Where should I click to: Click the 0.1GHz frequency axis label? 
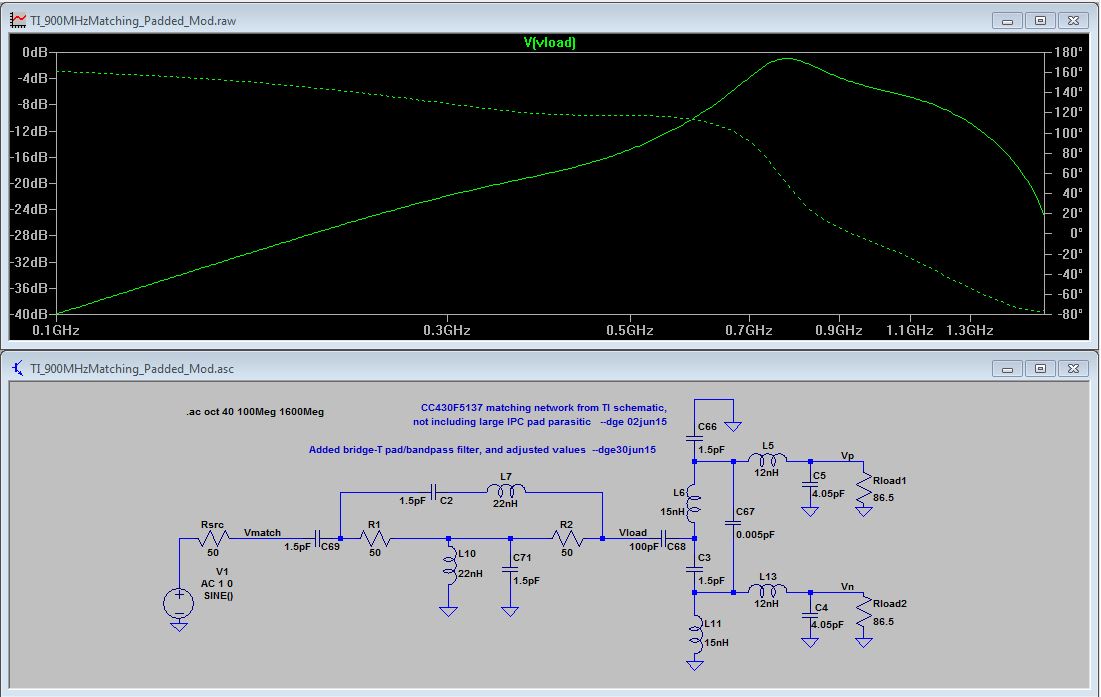pyautogui.click(x=56, y=330)
